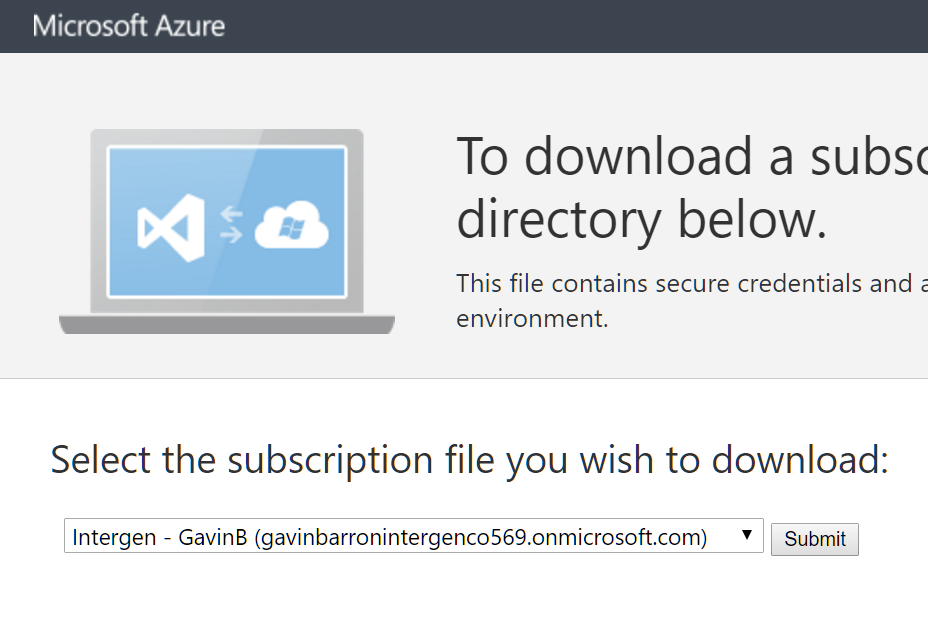Screen dimensions: 928x620
Task: Click the left-pointing sync arrow
Action: point(231,213)
